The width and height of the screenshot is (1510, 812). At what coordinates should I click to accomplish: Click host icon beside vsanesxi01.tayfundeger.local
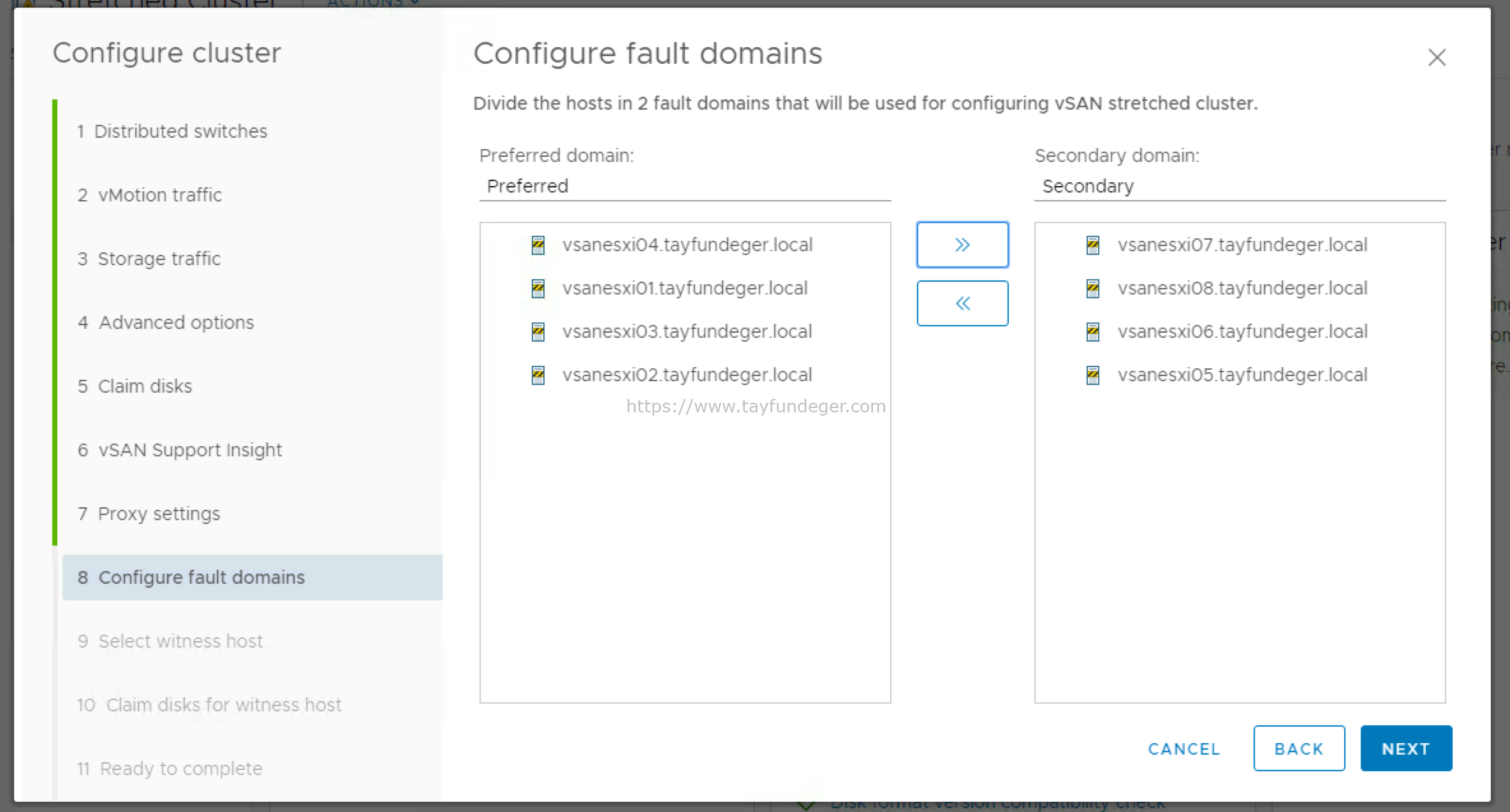point(538,289)
